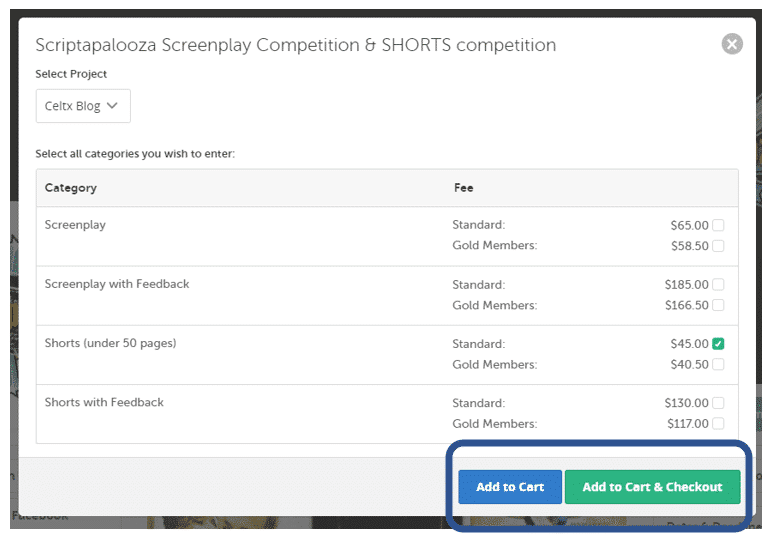
Task: Open the Celtx Blog project dropdown
Action: [83, 106]
